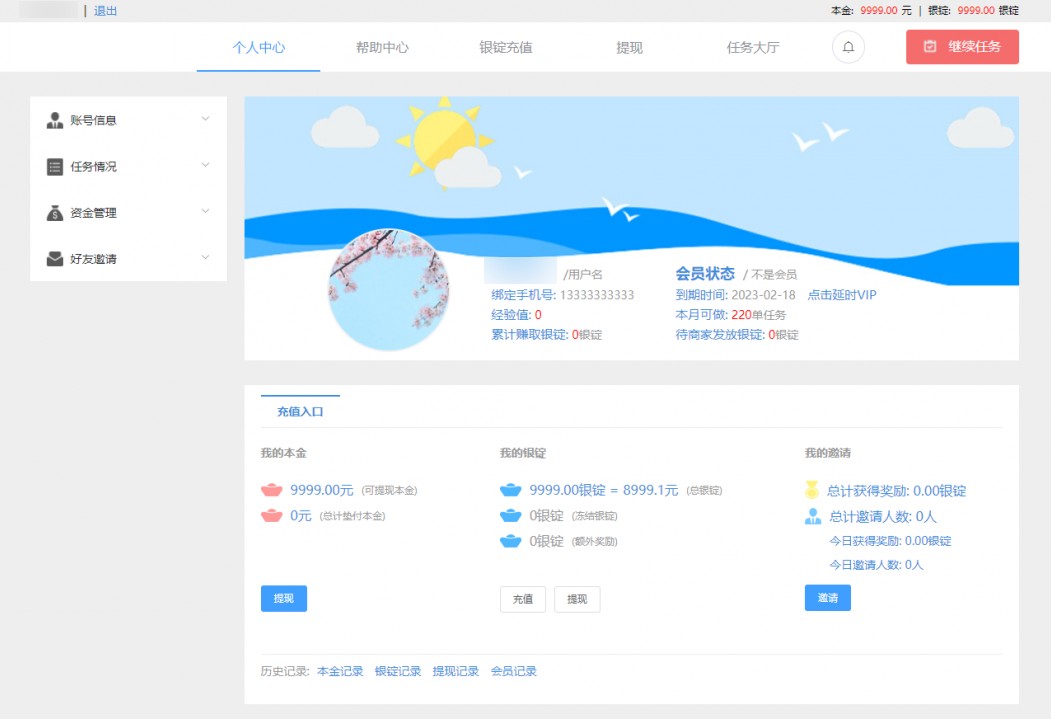1051x719 pixels.
Task: Click the 点击延时VIP link
Action: [842, 295]
